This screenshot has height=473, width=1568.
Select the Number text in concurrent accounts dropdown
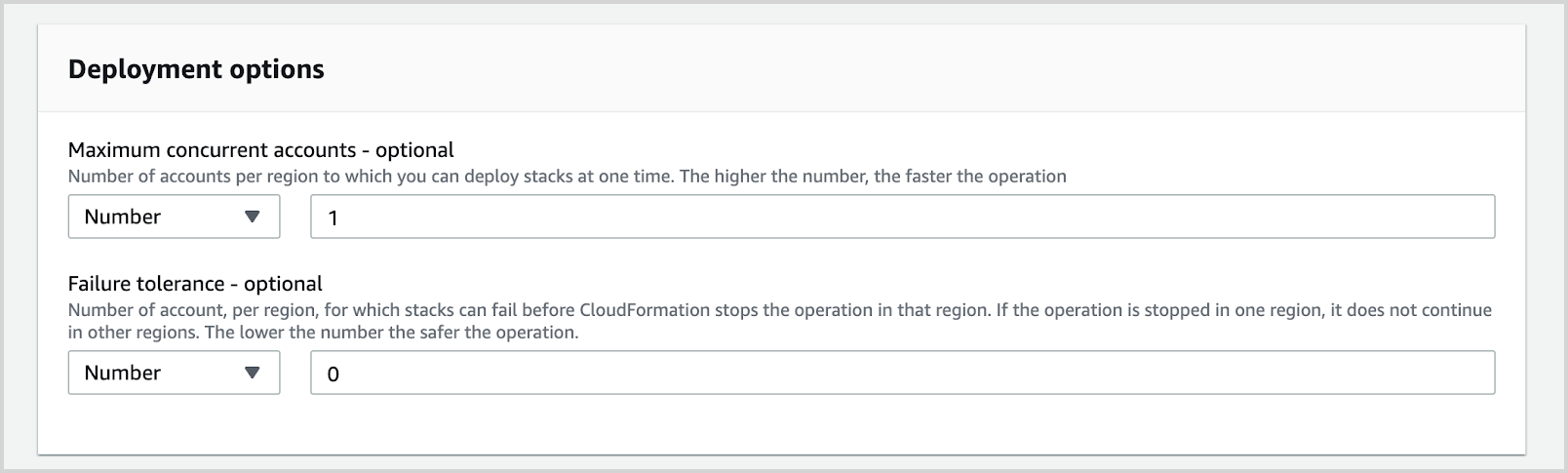[123, 217]
